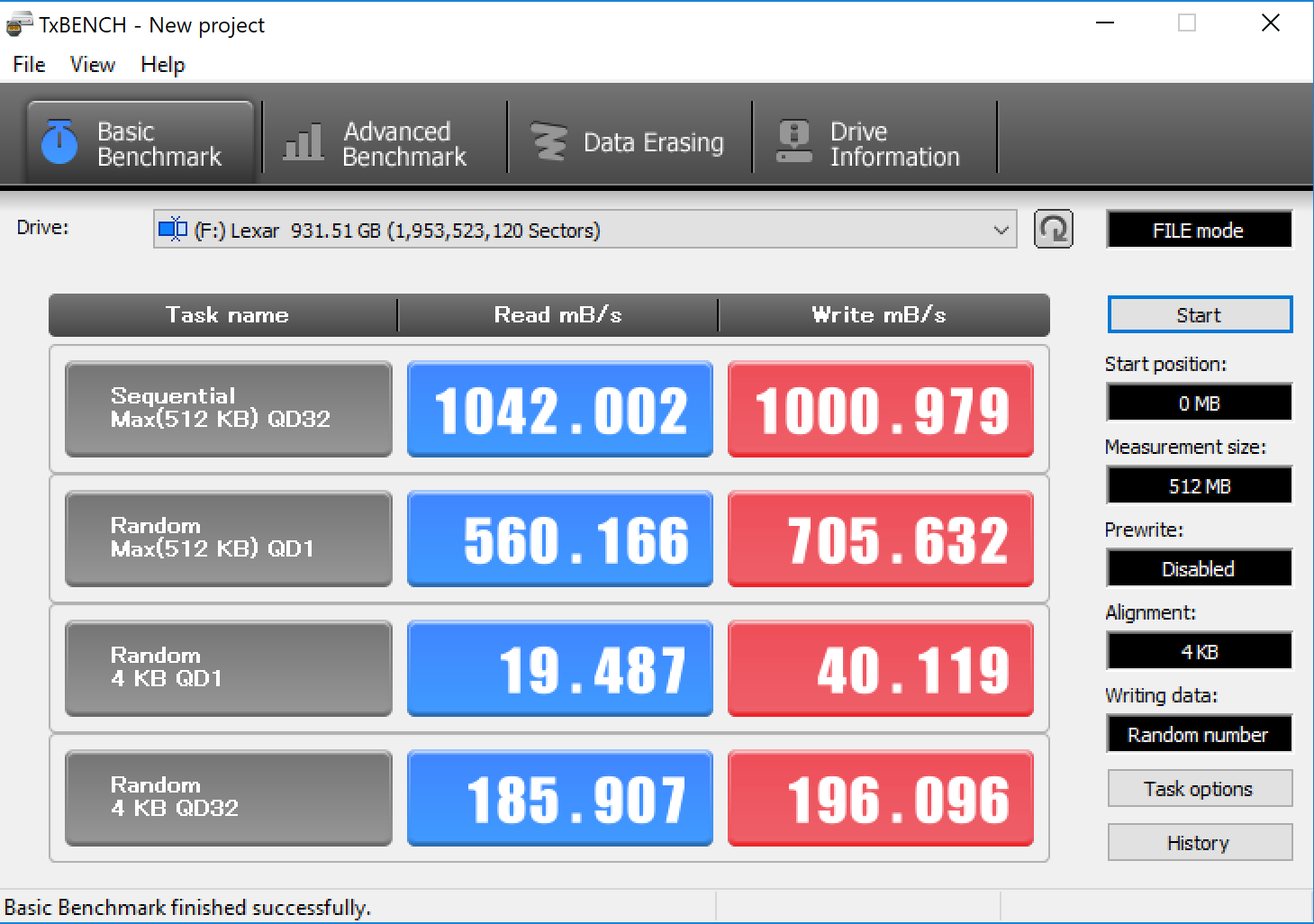The image size is (1314, 924).
Task: Open the File menu
Action: pos(29,65)
